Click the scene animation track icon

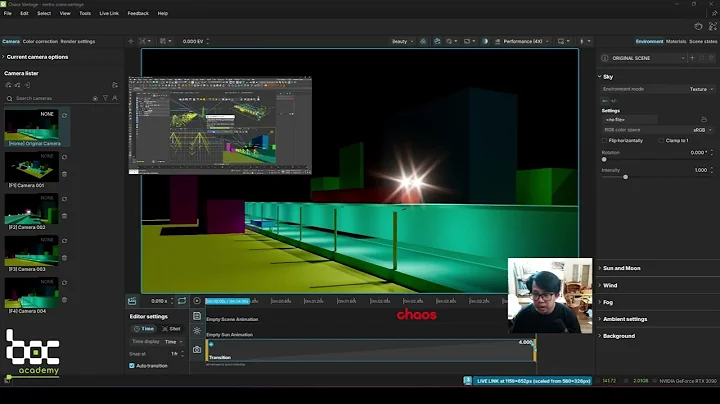197,316
